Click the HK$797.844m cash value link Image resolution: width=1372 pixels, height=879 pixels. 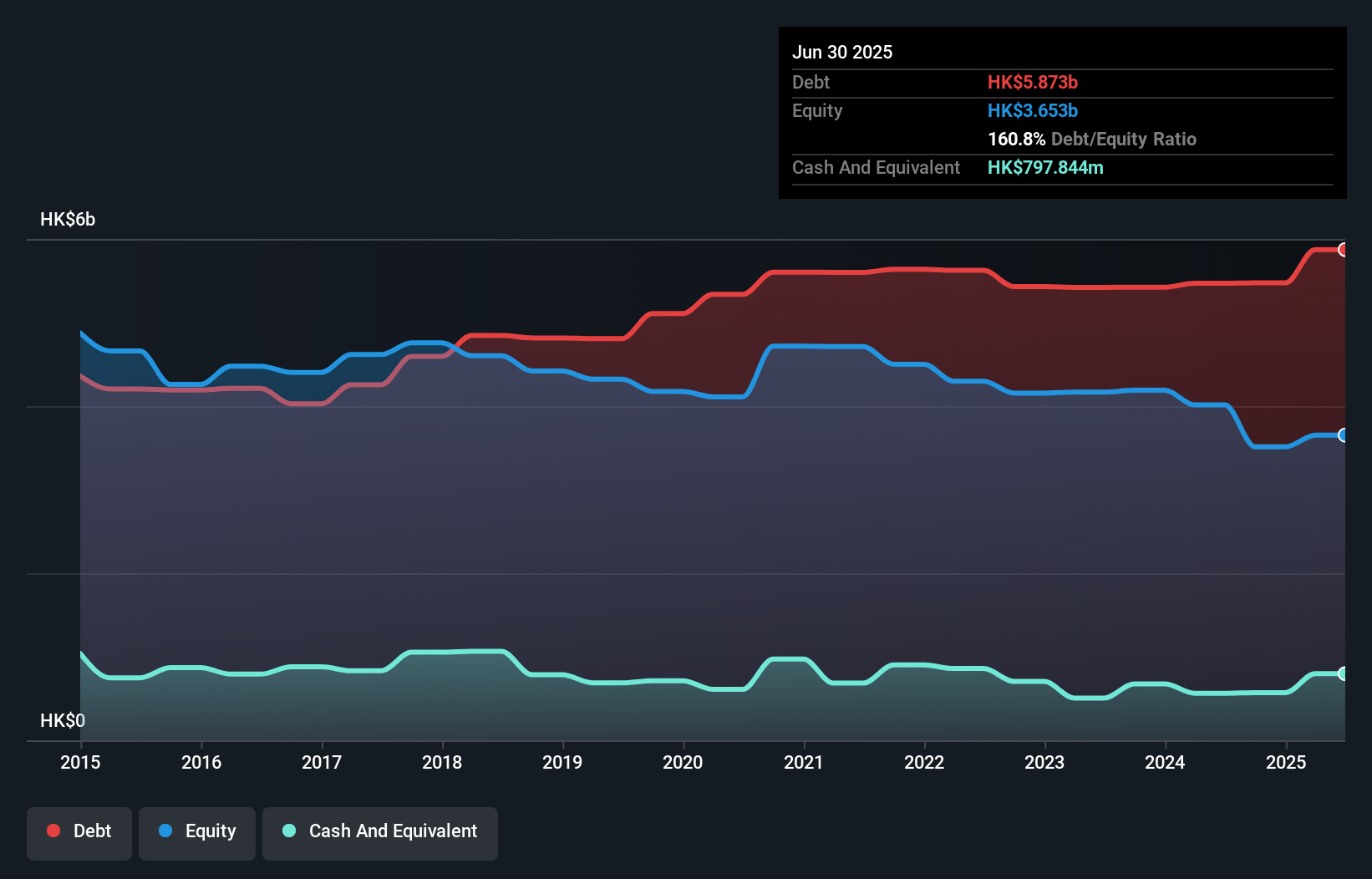coord(1045,167)
